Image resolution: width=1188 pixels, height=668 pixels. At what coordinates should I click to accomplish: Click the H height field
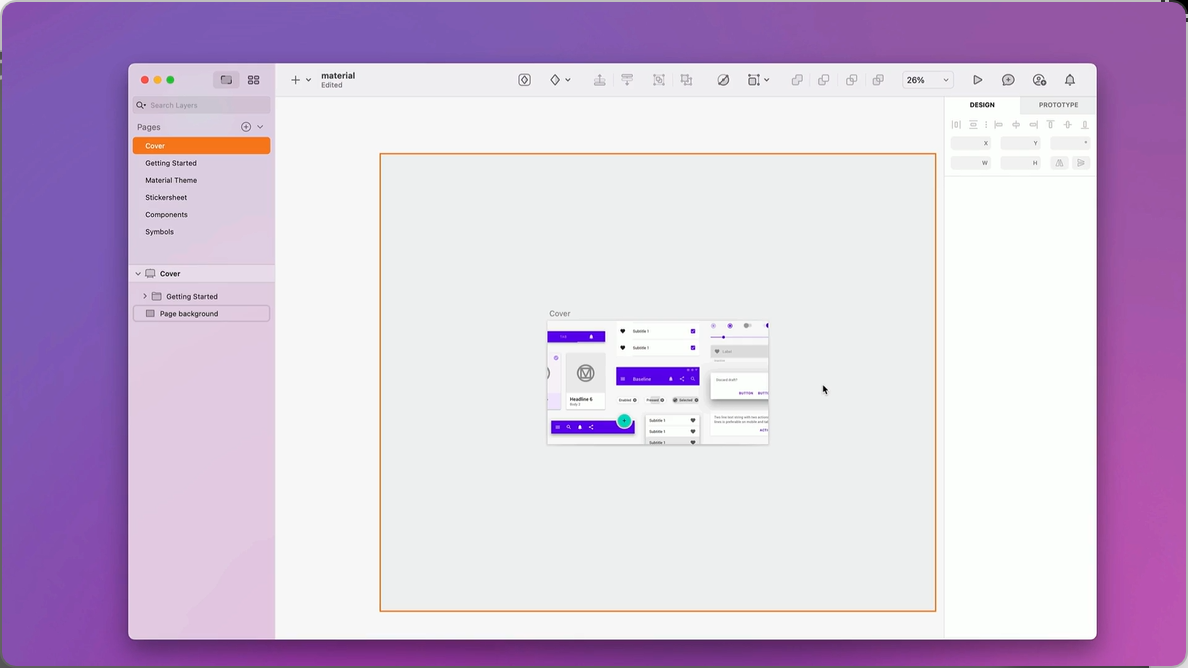click(x=1021, y=163)
